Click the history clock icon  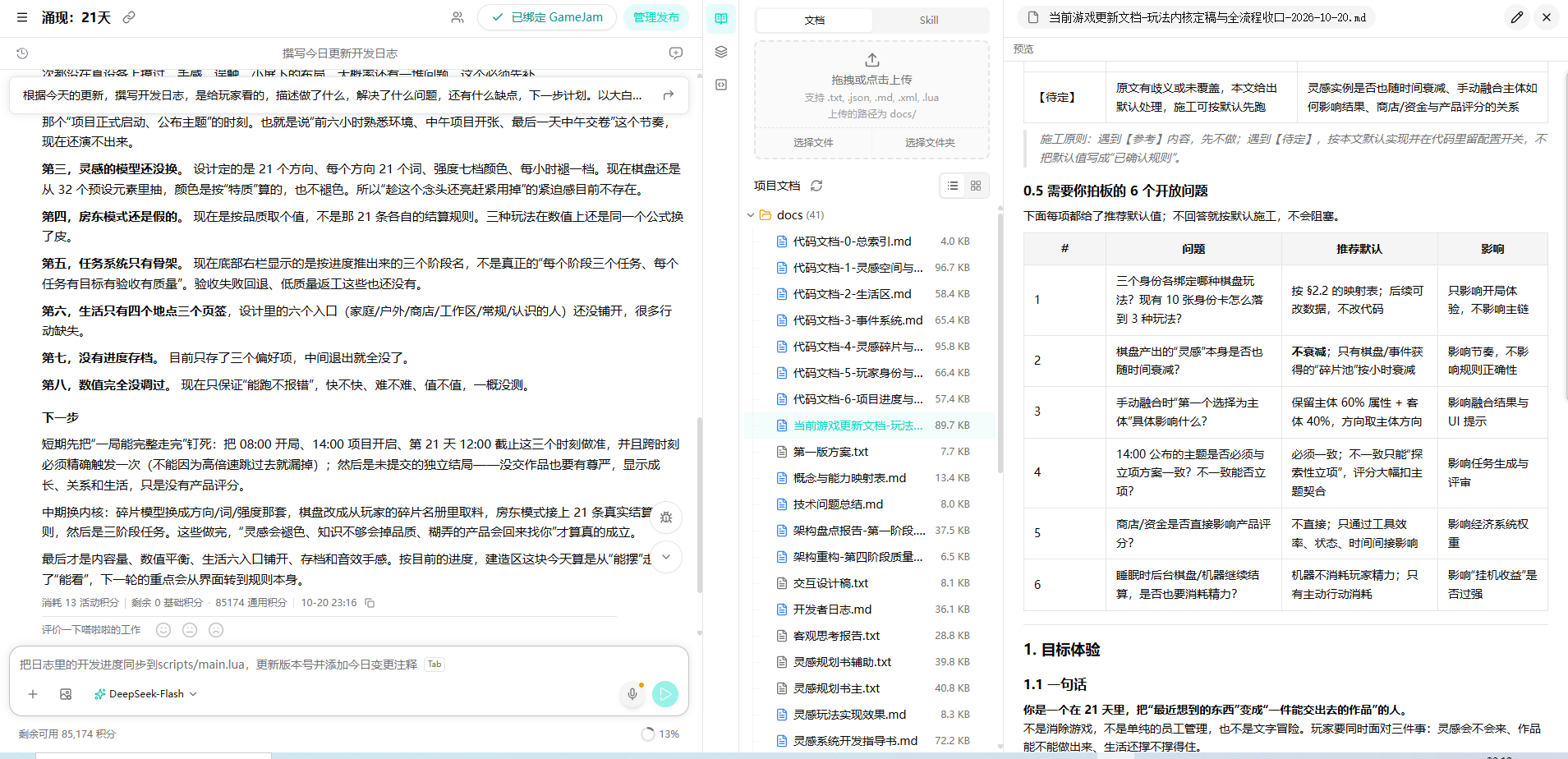(x=22, y=53)
